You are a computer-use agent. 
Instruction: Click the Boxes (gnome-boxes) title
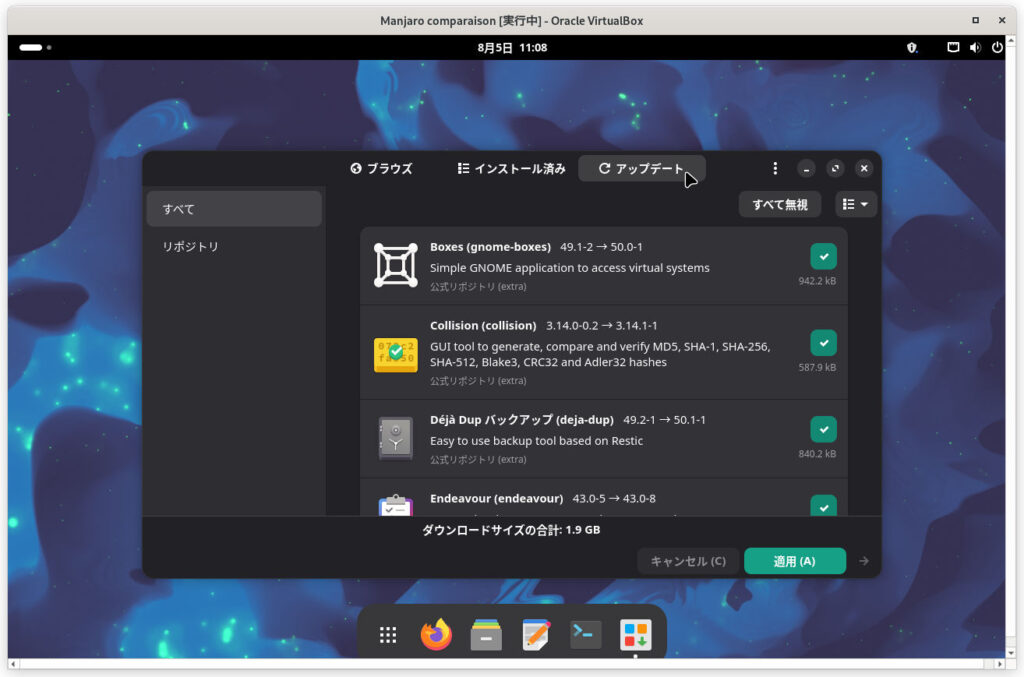click(x=490, y=247)
